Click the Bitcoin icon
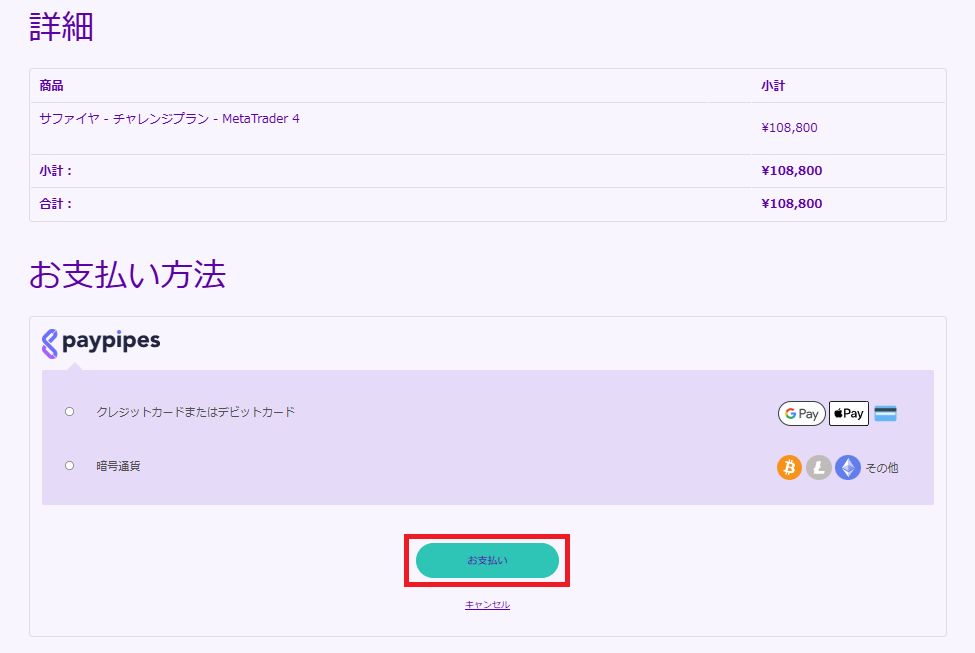Image resolution: width=975 pixels, height=653 pixels. (x=789, y=467)
